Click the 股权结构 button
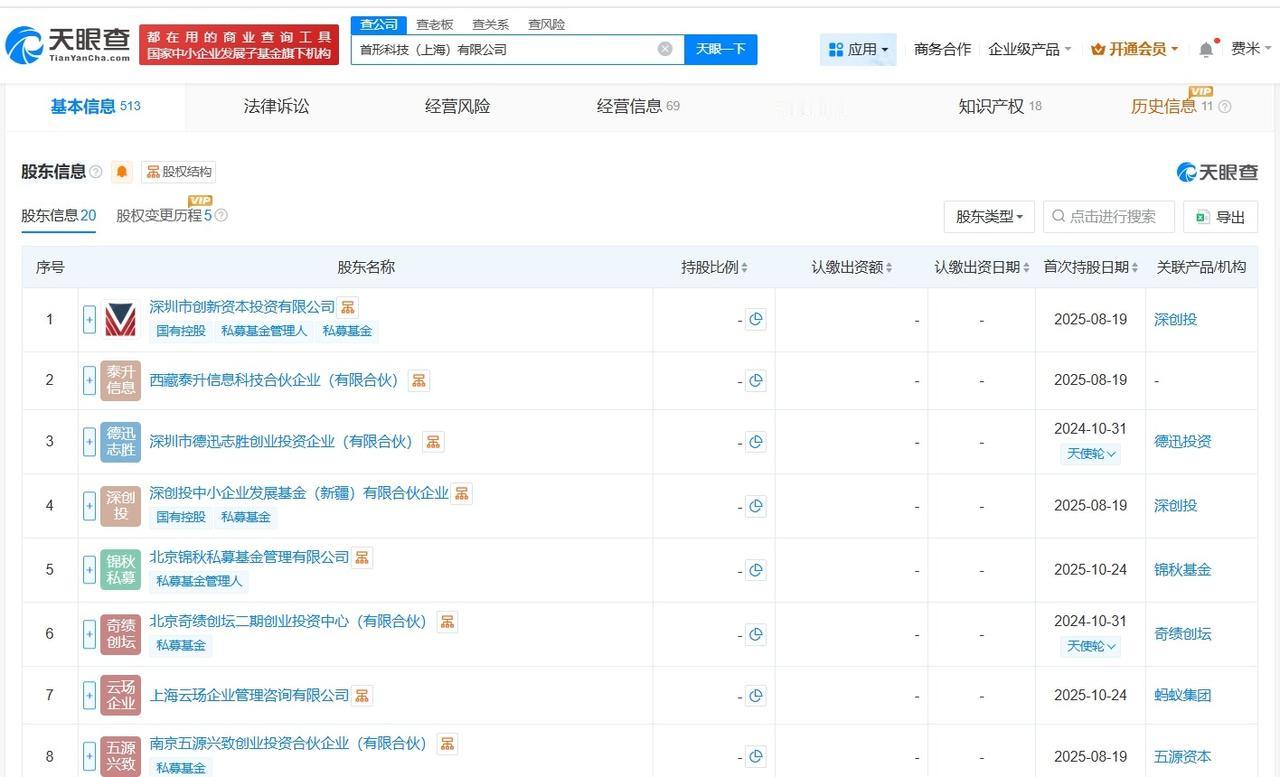The width and height of the screenshot is (1280, 777). [179, 172]
